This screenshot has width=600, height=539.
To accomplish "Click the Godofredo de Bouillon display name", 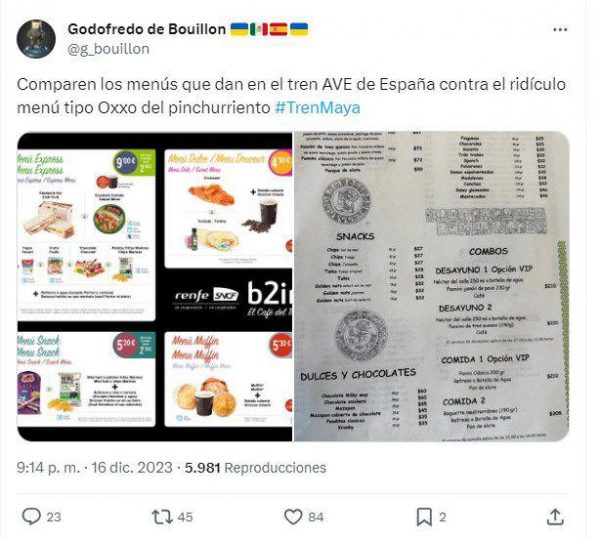I will (147, 29).
